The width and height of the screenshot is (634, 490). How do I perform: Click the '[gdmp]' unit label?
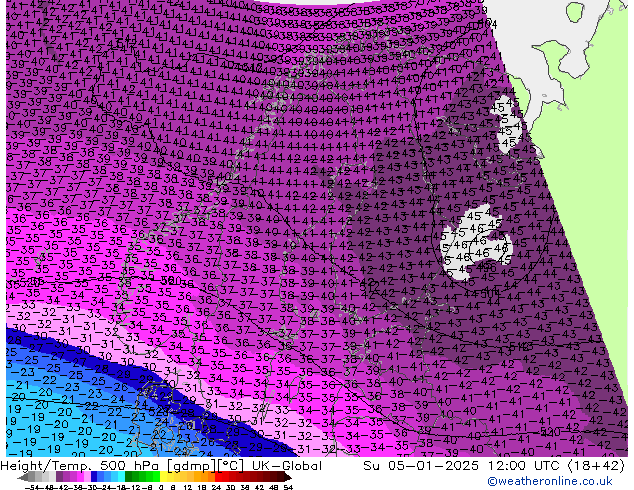click(x=191, y=466)
